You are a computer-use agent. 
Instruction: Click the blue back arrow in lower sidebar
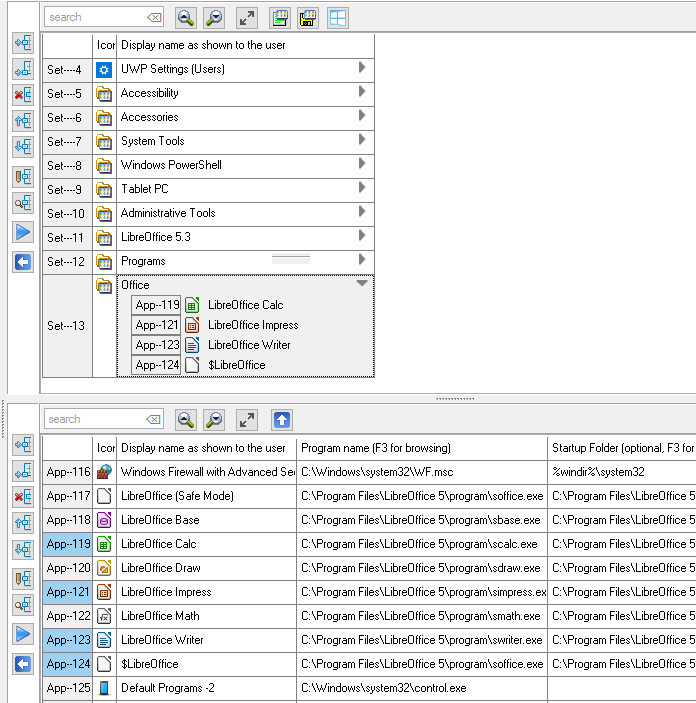pos(22,664)
